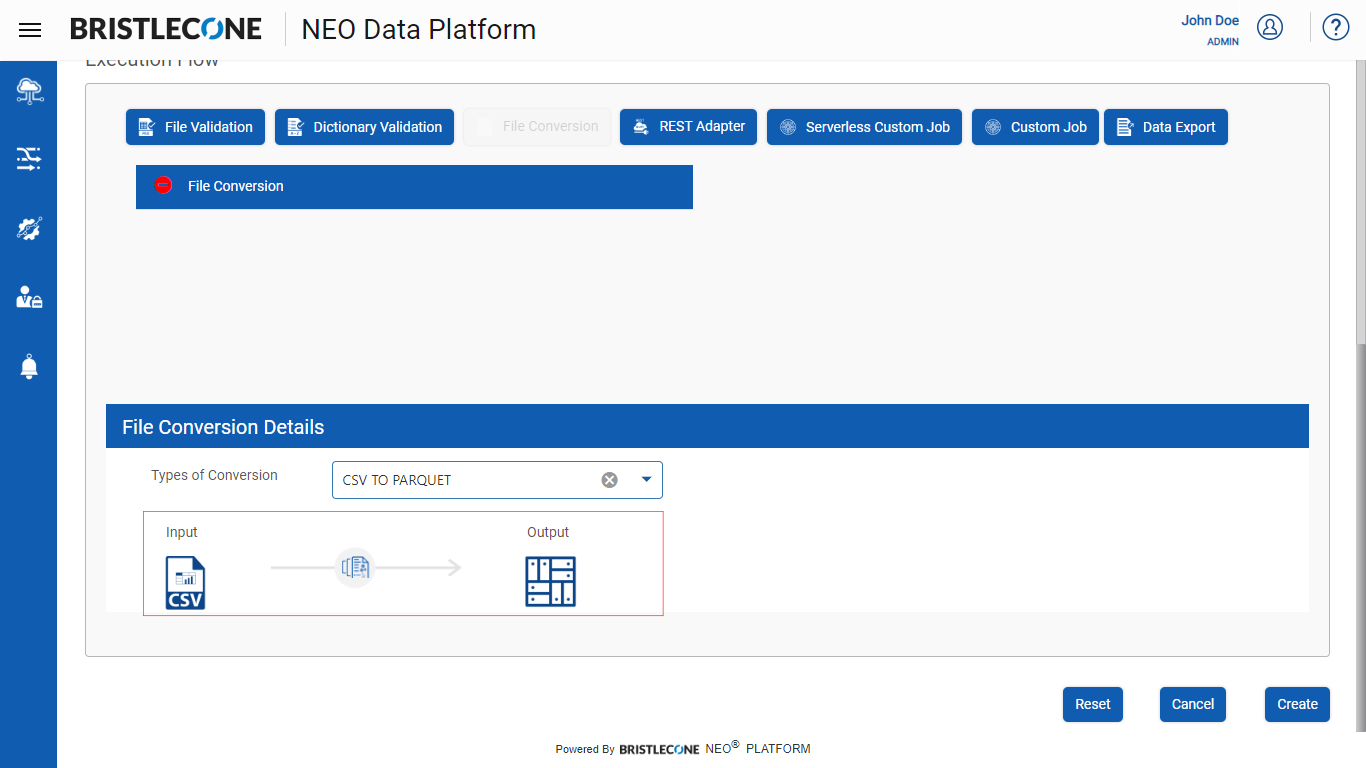Add a Data Export step
The width and height of the screenshot is (1366, 768).
pyautogui.click(x=1165, y=127)
